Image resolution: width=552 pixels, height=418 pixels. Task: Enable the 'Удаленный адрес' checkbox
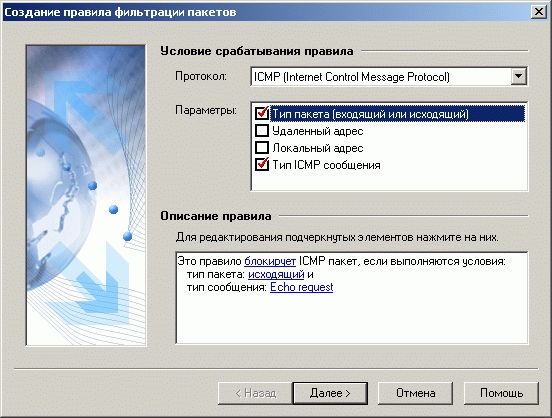click(262, 131)
